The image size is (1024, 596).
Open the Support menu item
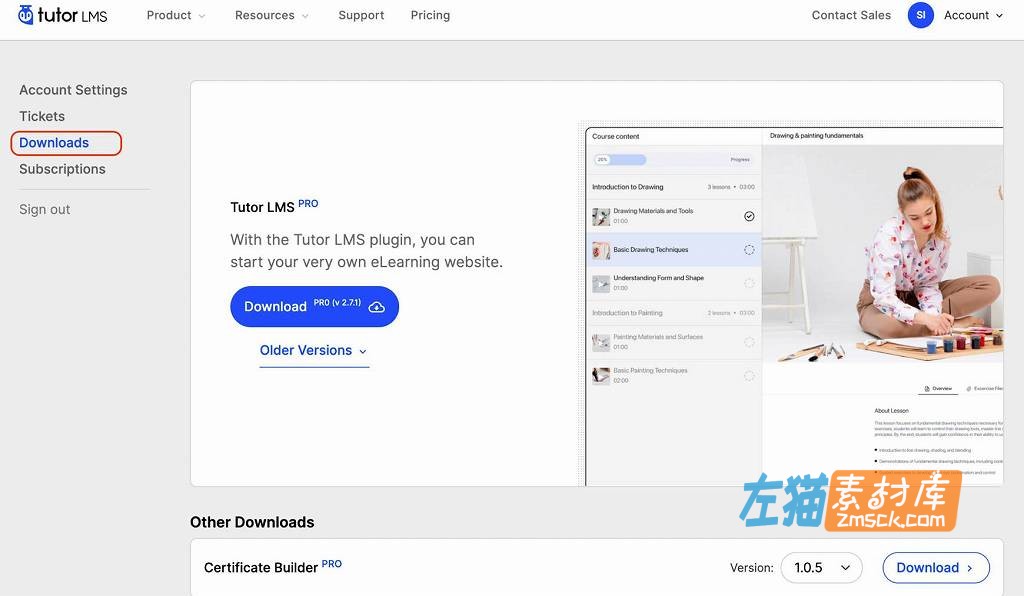coord(361,15)
